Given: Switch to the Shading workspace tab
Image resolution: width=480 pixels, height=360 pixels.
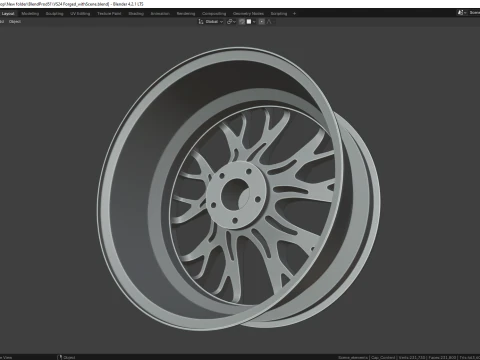Looking at the screenshot, I should 136,14.
